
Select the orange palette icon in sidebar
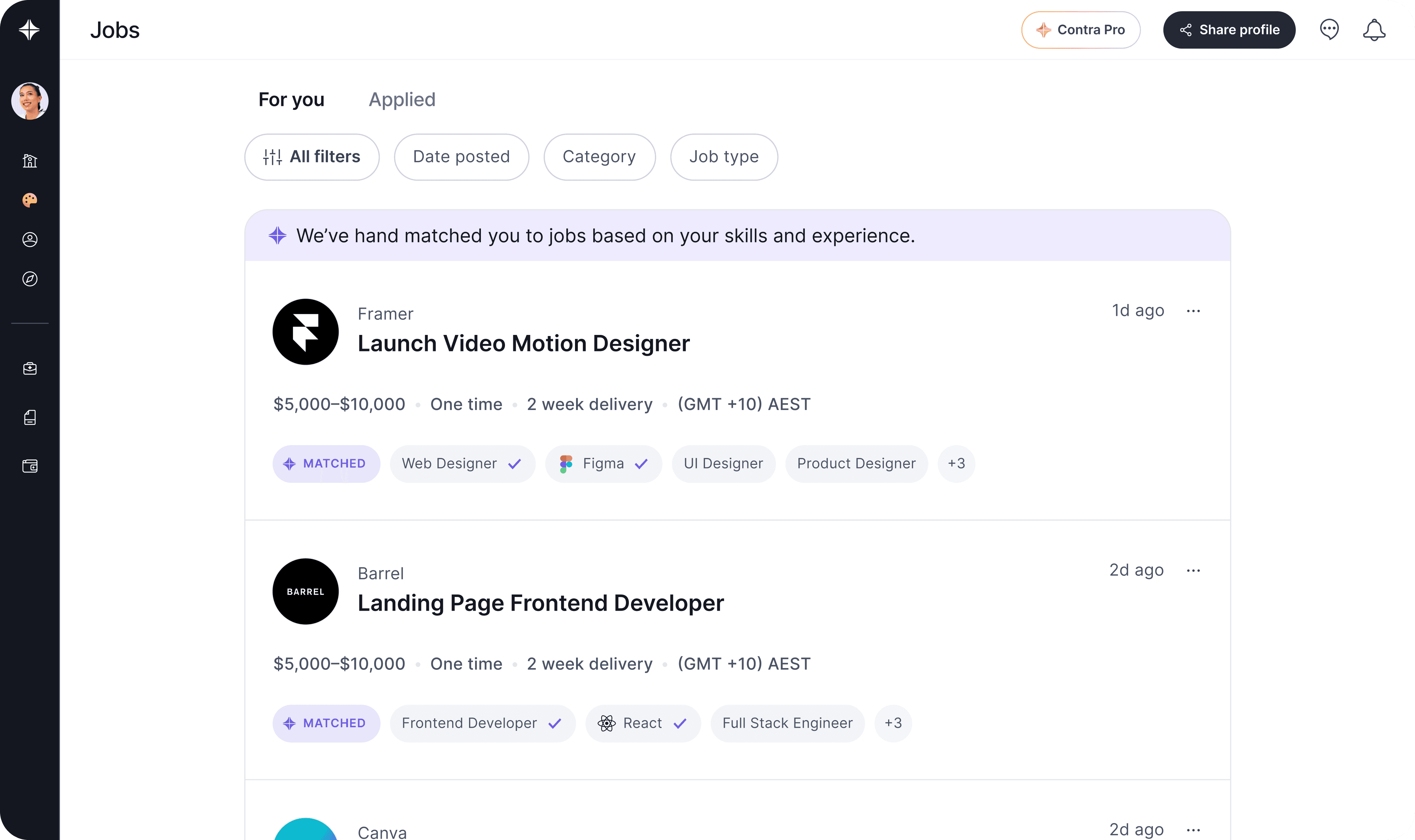[29, 200]
